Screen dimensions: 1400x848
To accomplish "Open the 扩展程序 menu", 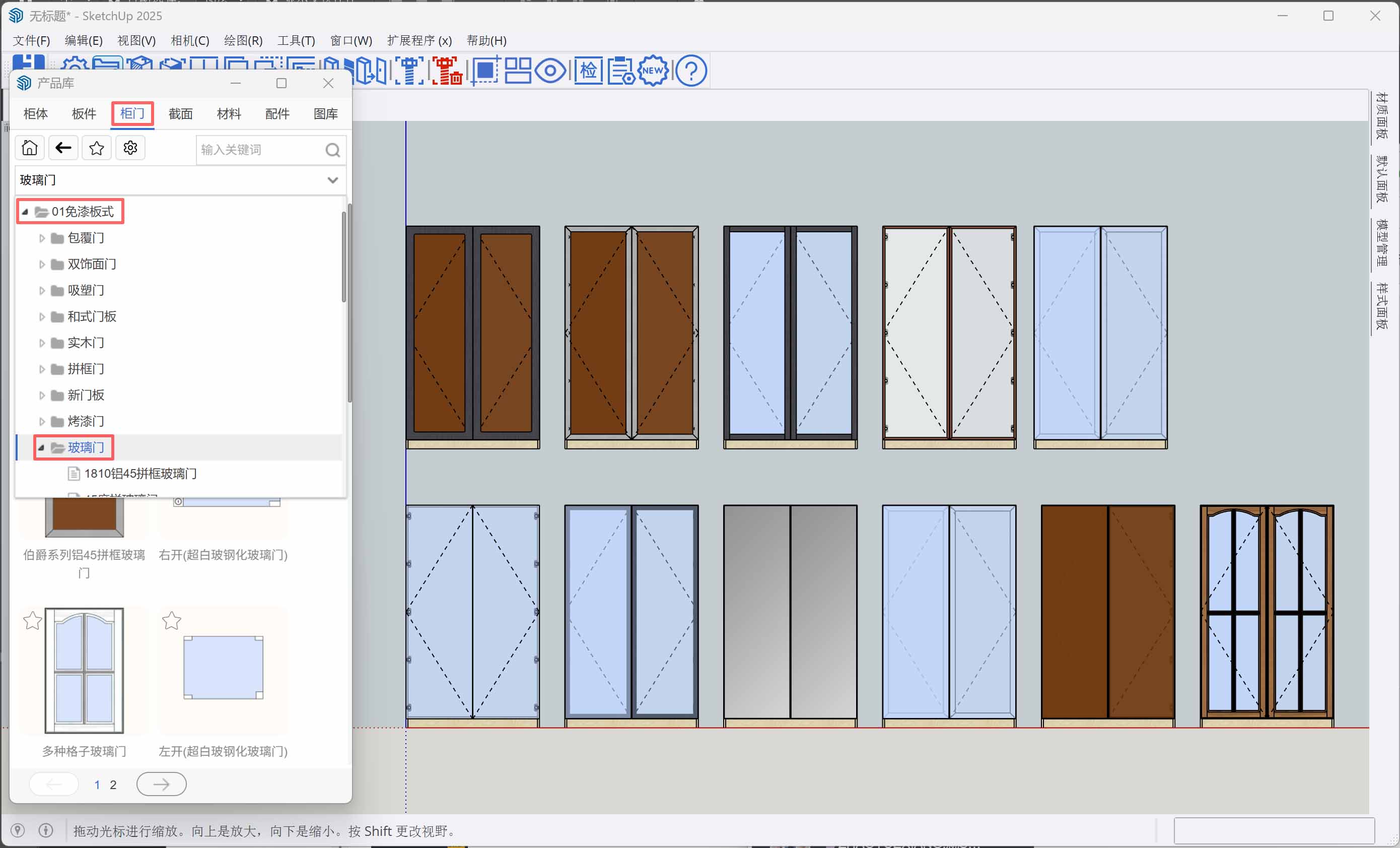I will 419,40.
